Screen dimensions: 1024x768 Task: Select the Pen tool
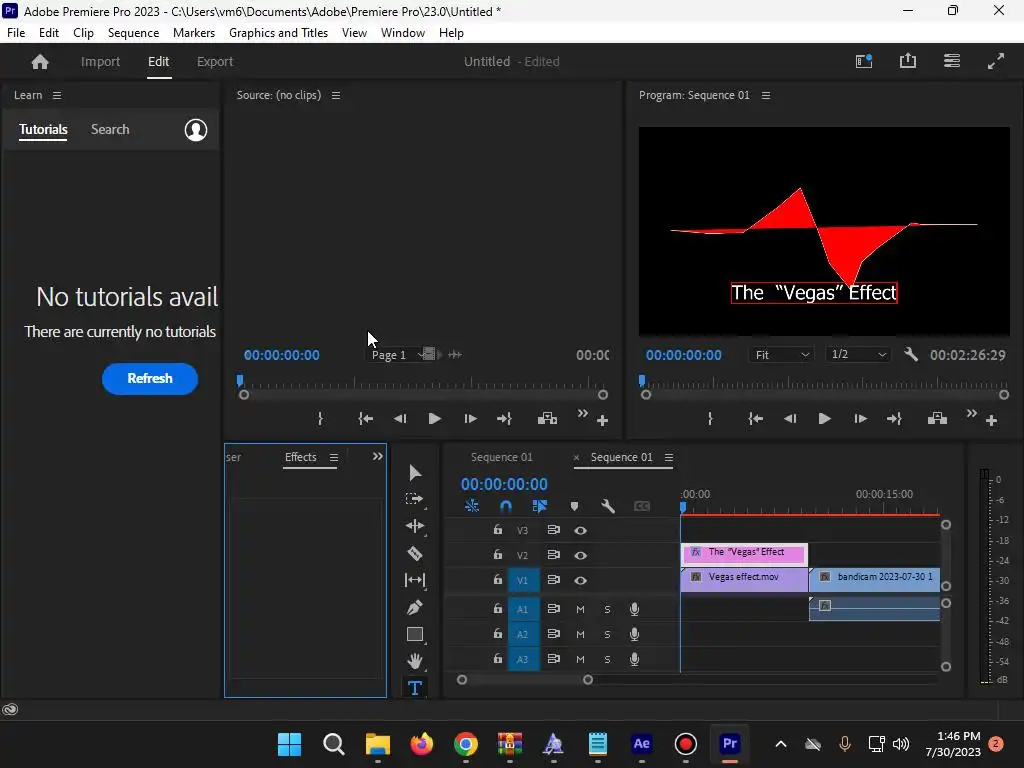click(x=415, y=607)
